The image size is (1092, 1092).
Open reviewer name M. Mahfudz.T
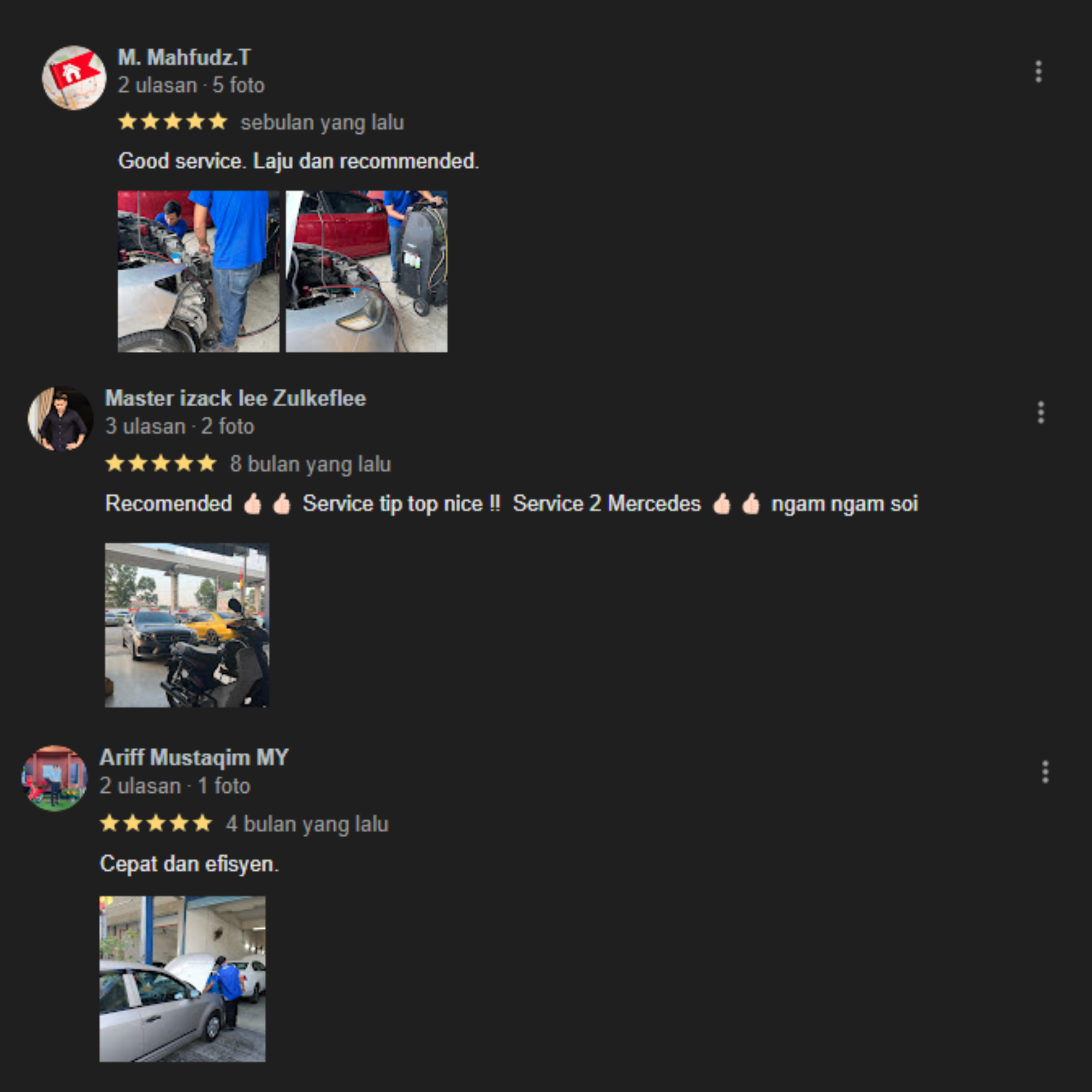pyautogui.click(x=184, y=57)
